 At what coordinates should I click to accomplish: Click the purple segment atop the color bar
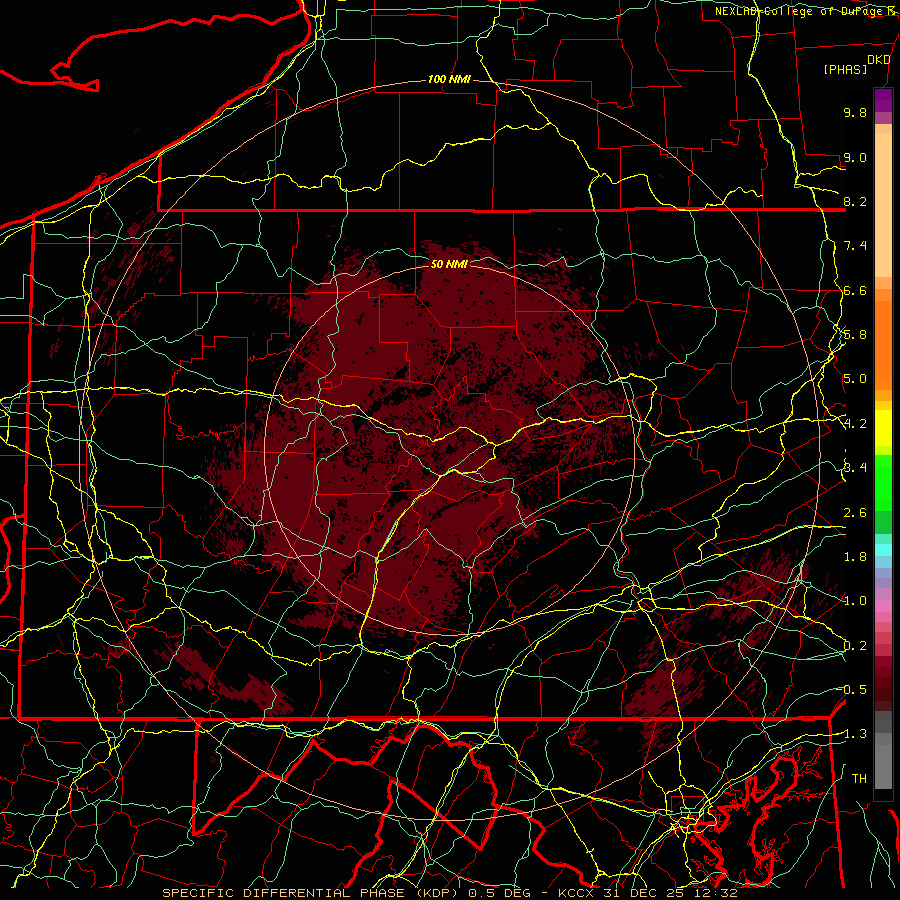point(883,101)
